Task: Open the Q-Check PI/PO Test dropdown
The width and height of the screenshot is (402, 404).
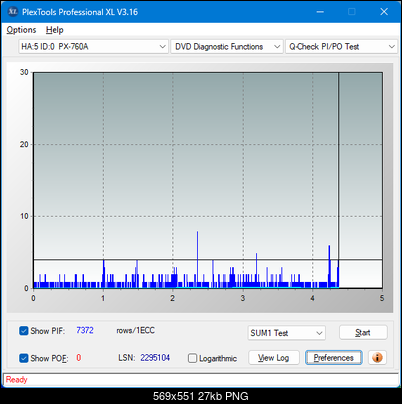Action: 342,47
